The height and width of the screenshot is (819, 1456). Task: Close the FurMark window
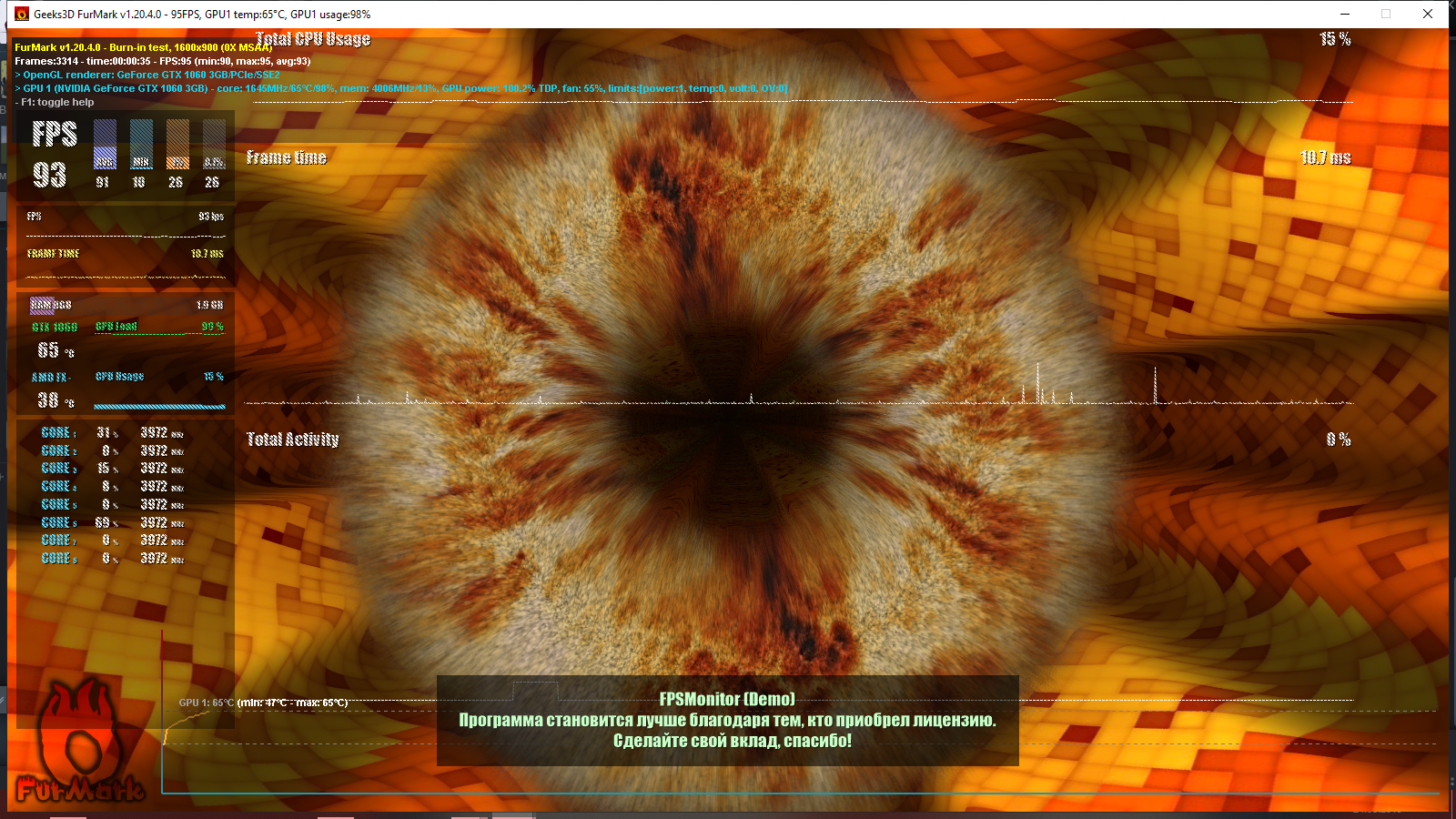click(1428, 14)
